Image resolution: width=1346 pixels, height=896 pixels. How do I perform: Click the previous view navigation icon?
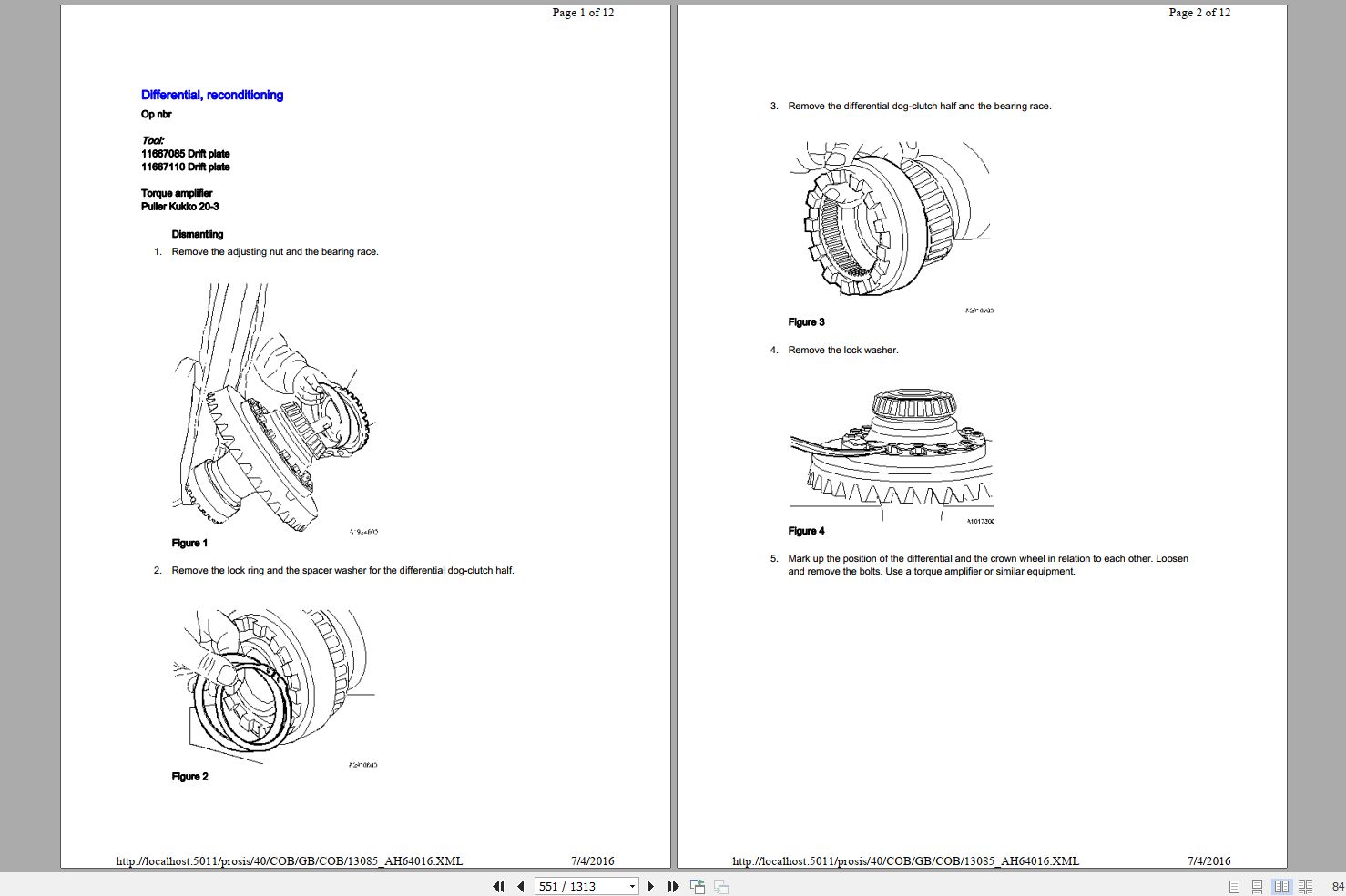tap(698, 886)
